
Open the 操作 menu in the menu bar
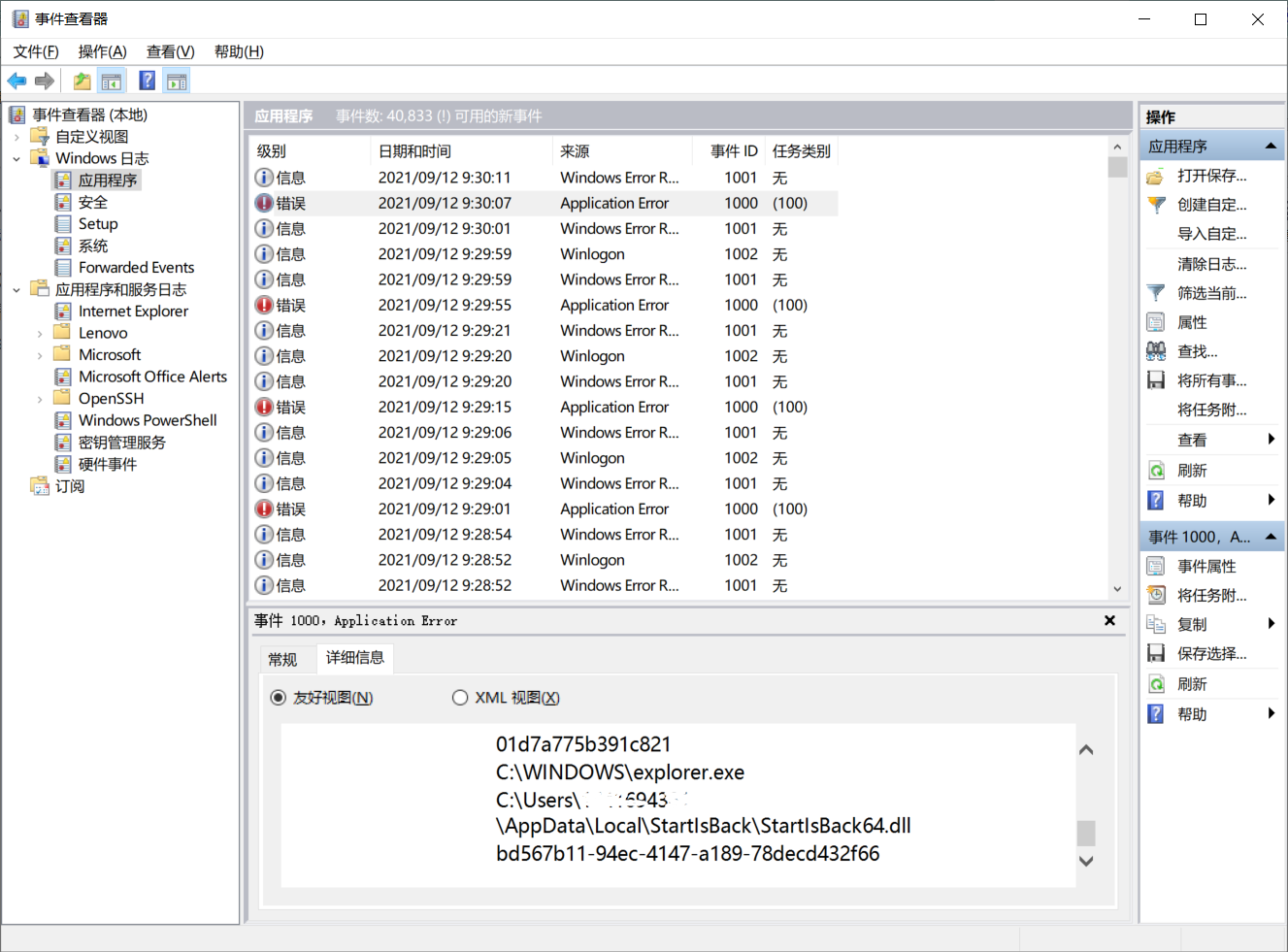[101, 51]
